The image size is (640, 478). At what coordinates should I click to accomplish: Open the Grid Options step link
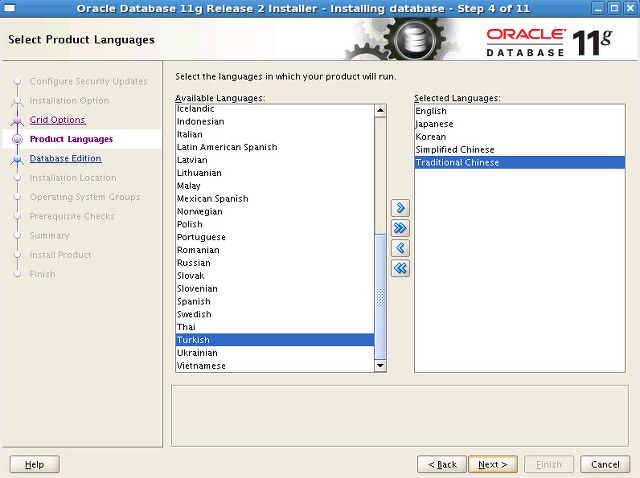coord(58,120)
